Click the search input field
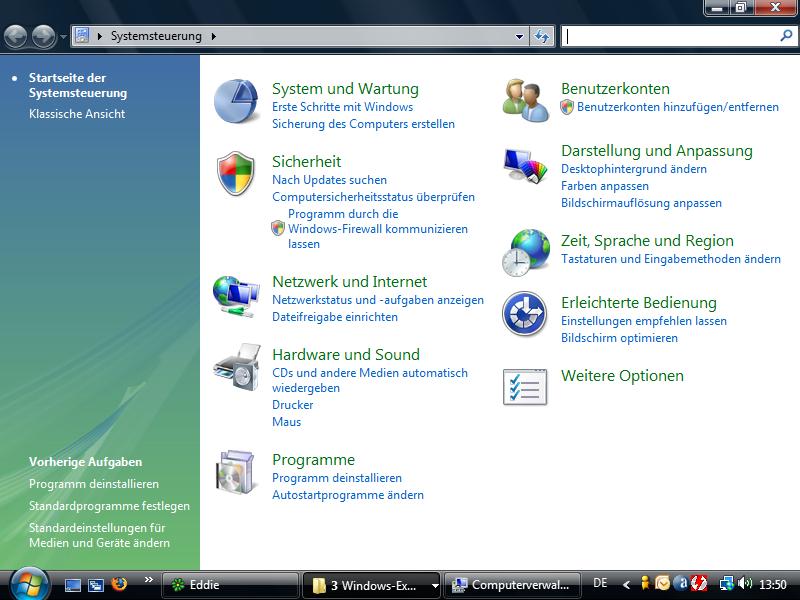This screenshot has width=800, height=600. tap(670, 36)
